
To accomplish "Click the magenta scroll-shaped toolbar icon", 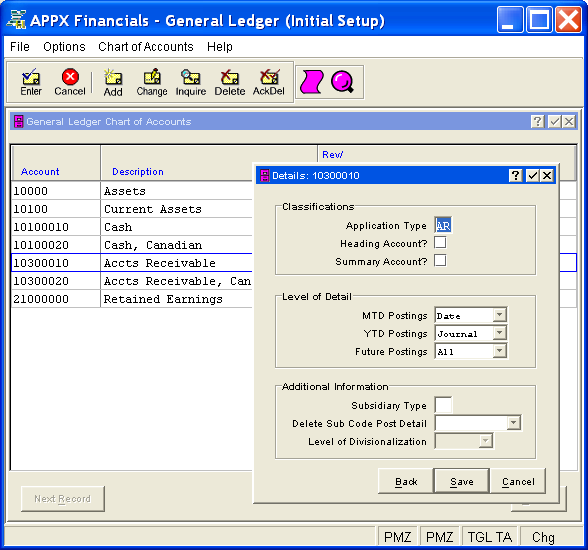I will pyautogui.click(x=311, y=81).
